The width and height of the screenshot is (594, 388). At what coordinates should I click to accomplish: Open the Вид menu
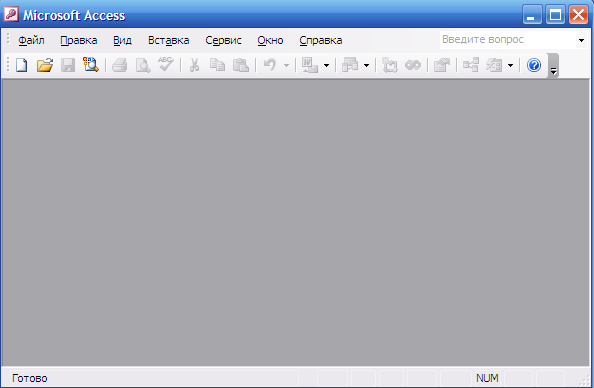coord(122,40)
